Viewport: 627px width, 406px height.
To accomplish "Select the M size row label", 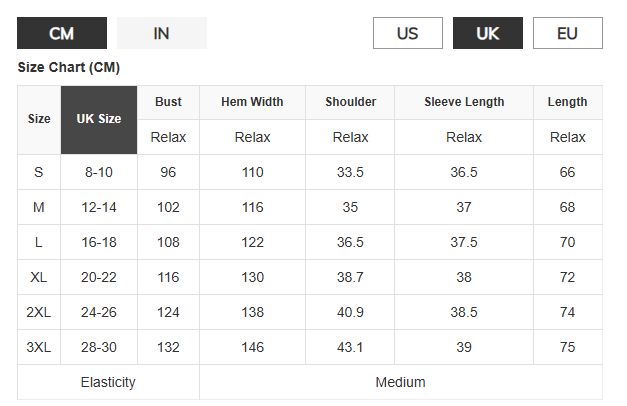I will 39,207.
